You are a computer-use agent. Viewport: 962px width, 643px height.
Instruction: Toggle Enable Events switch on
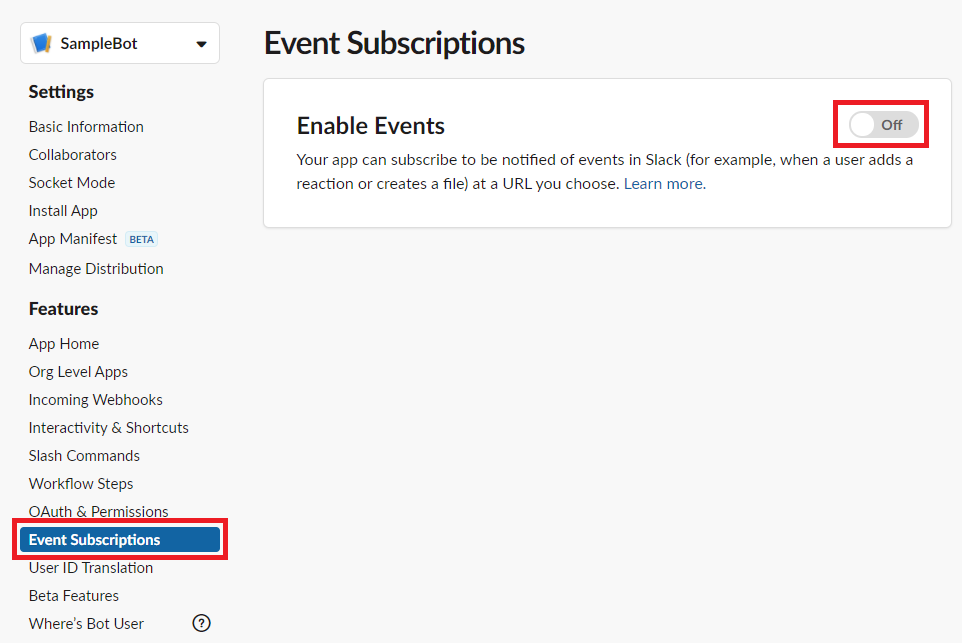(883, 125)
